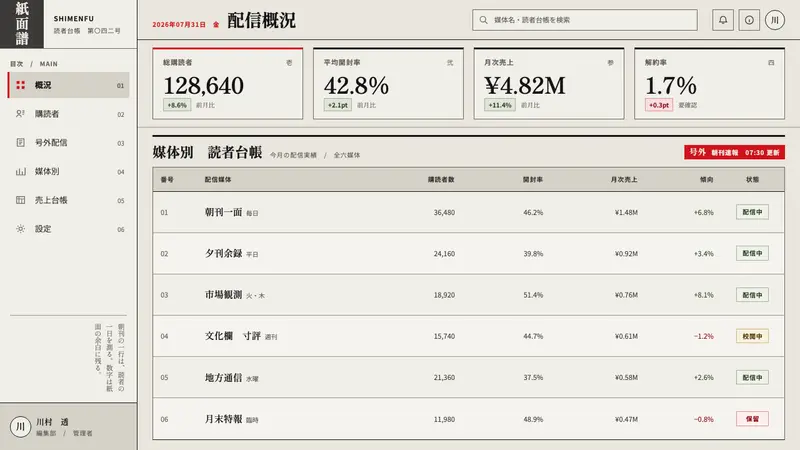
Task: Sort by 月次売上 column header
Action: pyautogui.click(x=624, y=180)
